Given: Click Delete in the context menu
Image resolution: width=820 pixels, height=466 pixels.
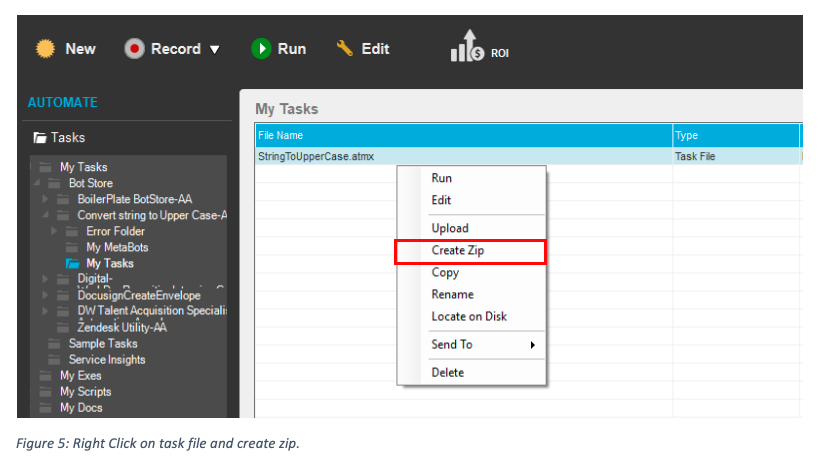Looking at the screenshot, I should (448, 373).
